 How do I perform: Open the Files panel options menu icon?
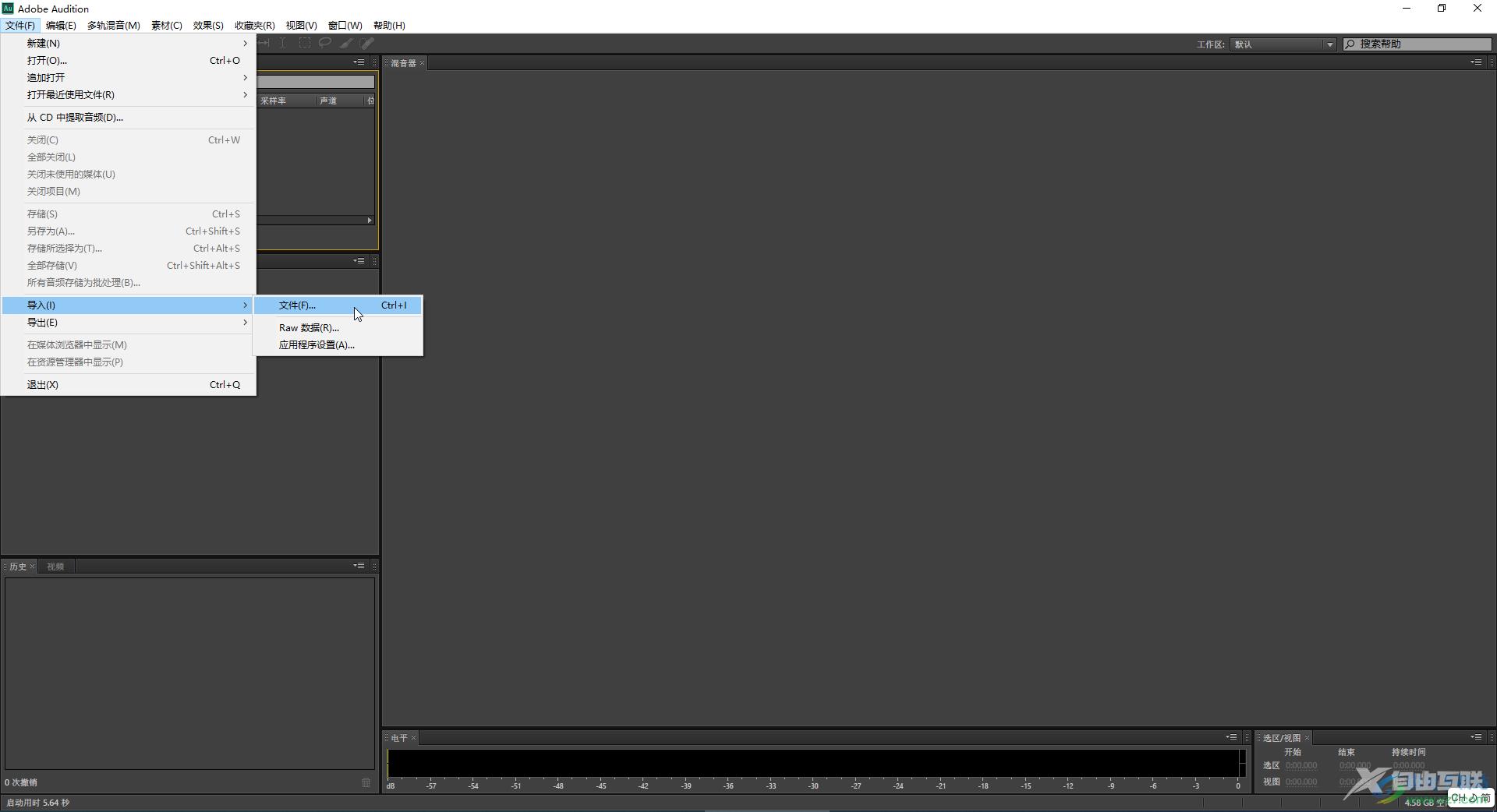(359, 62)
